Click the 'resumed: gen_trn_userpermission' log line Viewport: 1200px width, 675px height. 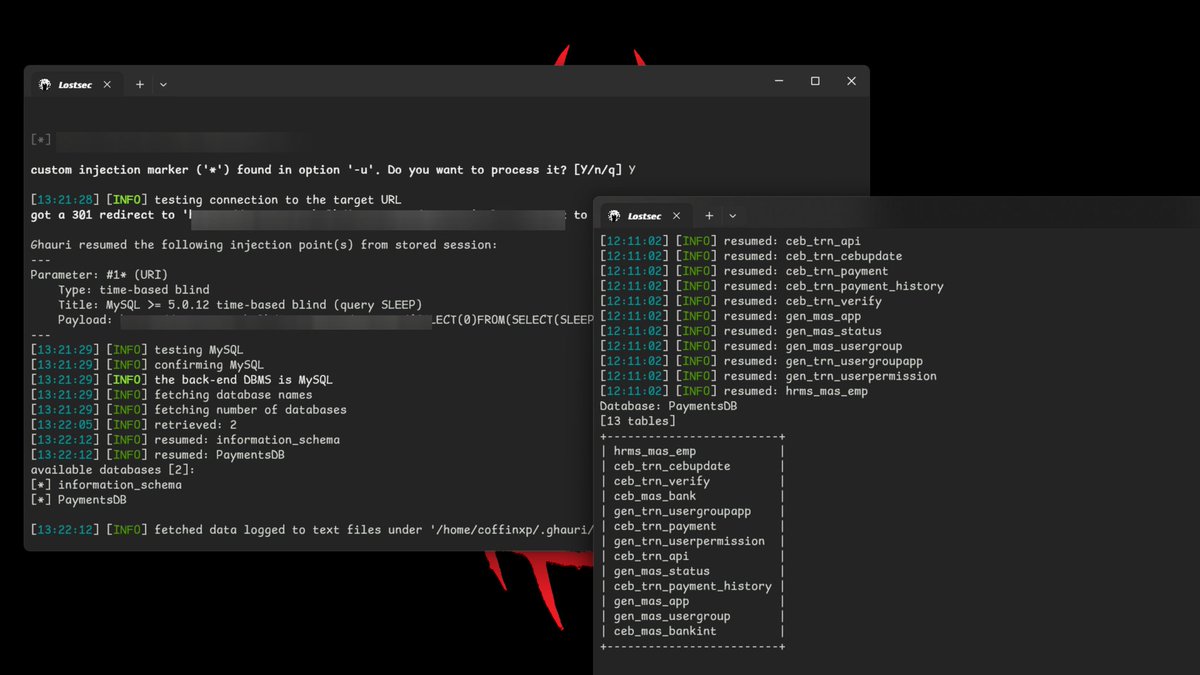tap(768, 376)
